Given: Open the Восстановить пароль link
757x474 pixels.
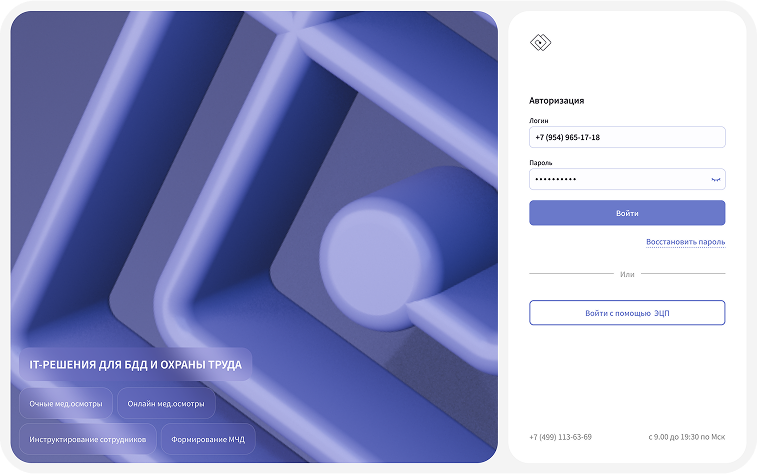Looking at the screenshot, I should [x=685, y=242].
